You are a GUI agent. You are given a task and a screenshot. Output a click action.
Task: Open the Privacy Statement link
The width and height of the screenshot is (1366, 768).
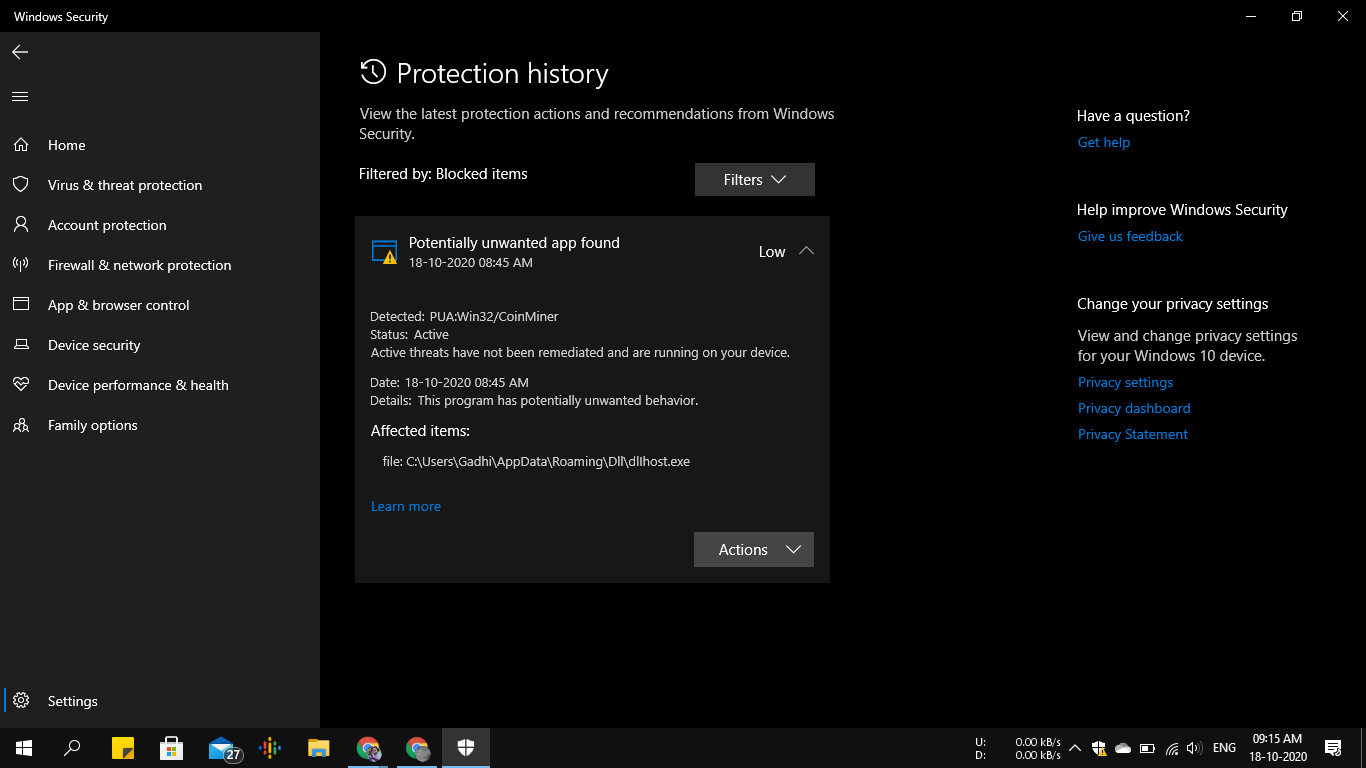pos(1133,434)
